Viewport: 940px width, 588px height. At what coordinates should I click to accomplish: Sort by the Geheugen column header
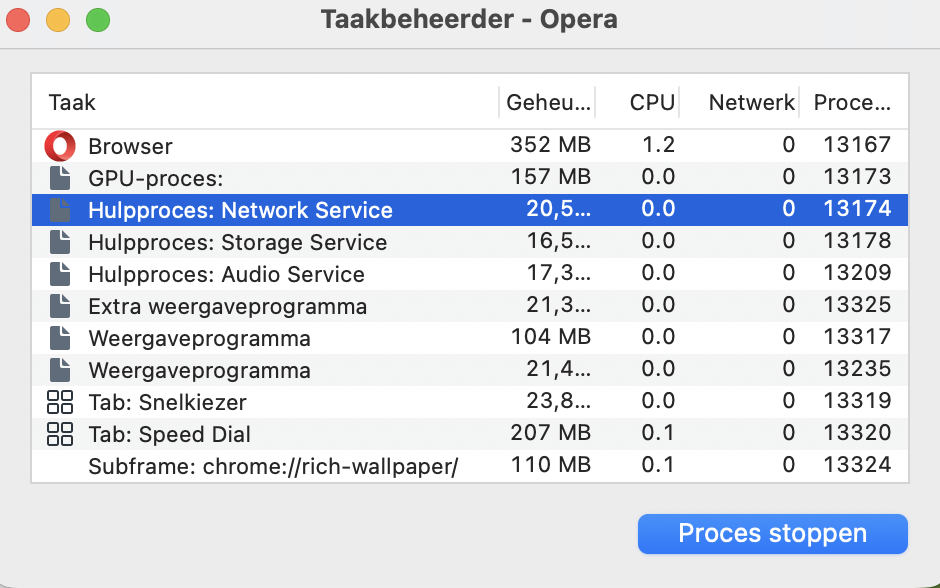[x=550, y=102]
